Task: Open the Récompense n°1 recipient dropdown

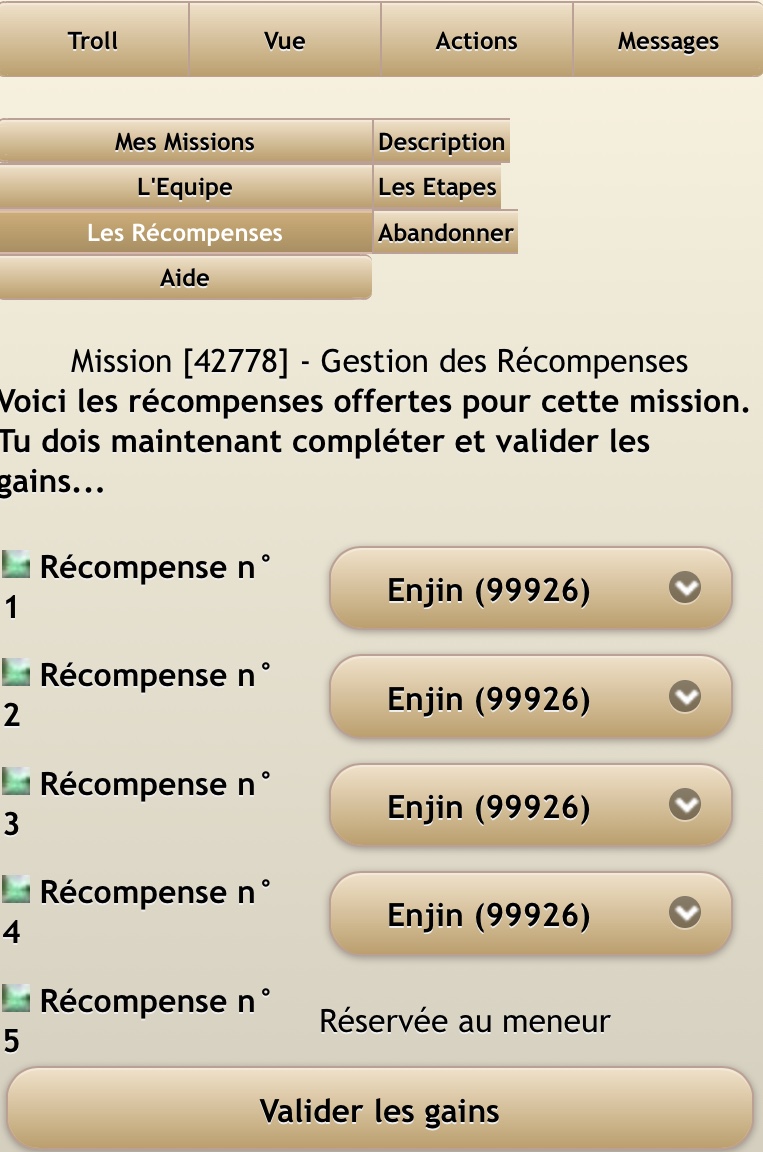Action: tap(530, 589)
